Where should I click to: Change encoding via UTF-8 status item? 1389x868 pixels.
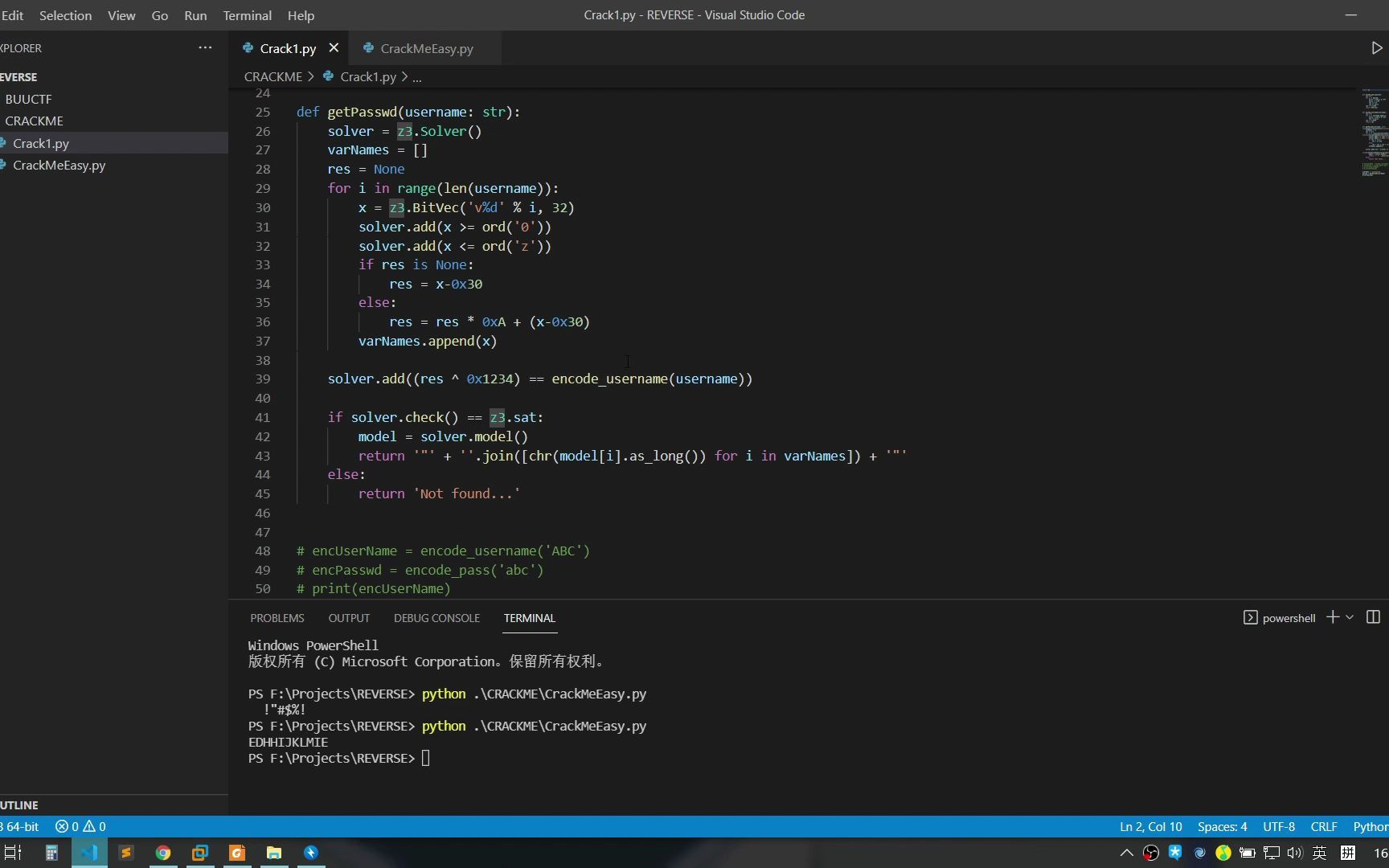pos(1278,826)
